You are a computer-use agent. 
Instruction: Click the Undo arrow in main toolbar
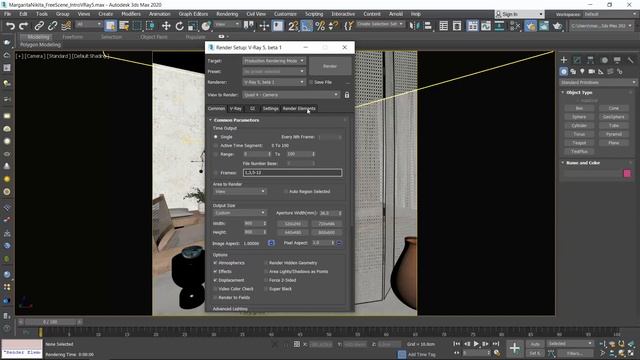(10, 26)
